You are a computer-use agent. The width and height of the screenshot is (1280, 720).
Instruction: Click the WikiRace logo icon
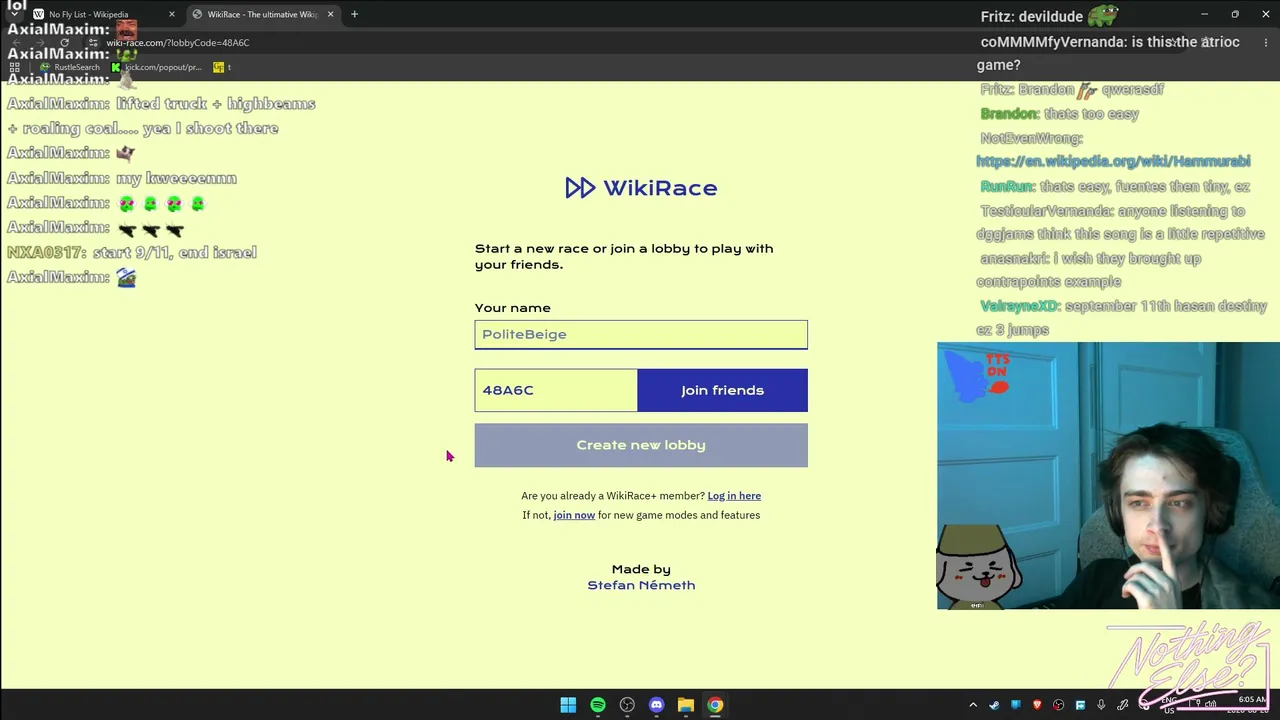coord(580,188)
